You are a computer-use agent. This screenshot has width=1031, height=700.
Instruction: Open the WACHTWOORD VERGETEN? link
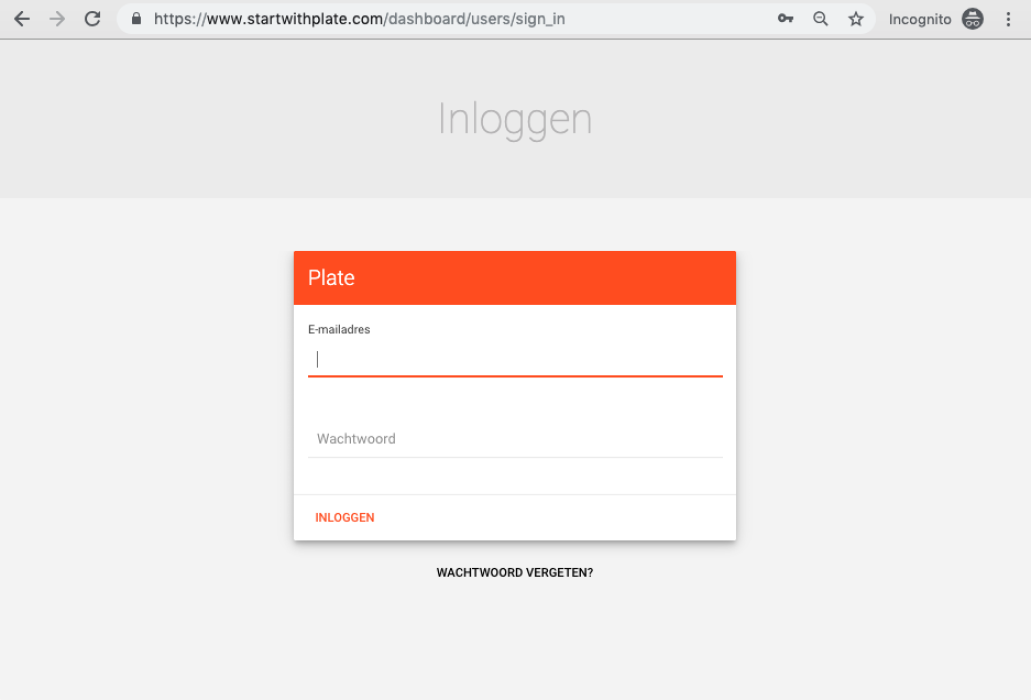click(x=515, y=573)
